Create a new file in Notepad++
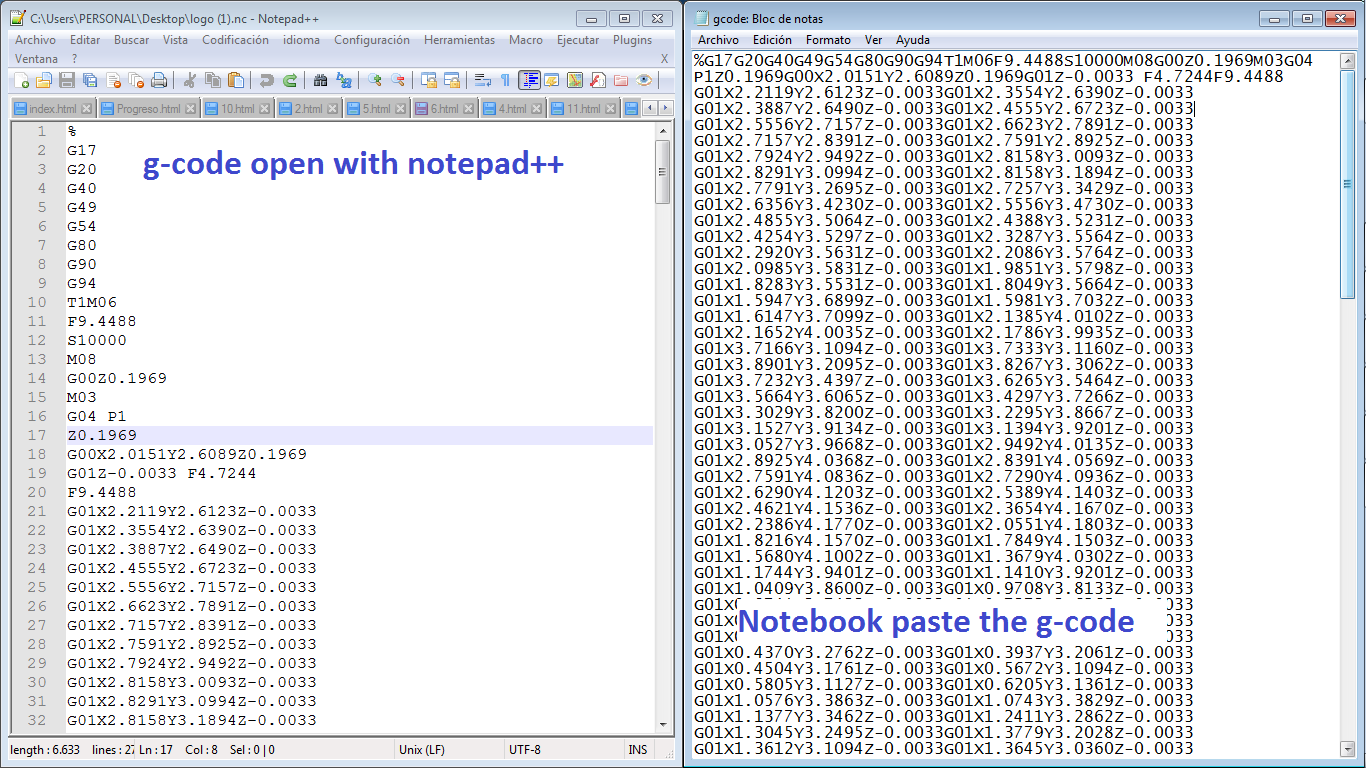Image resolution: width=1366 pixels, height=768 pixels. pyautogui.click(x=21, y=80)
